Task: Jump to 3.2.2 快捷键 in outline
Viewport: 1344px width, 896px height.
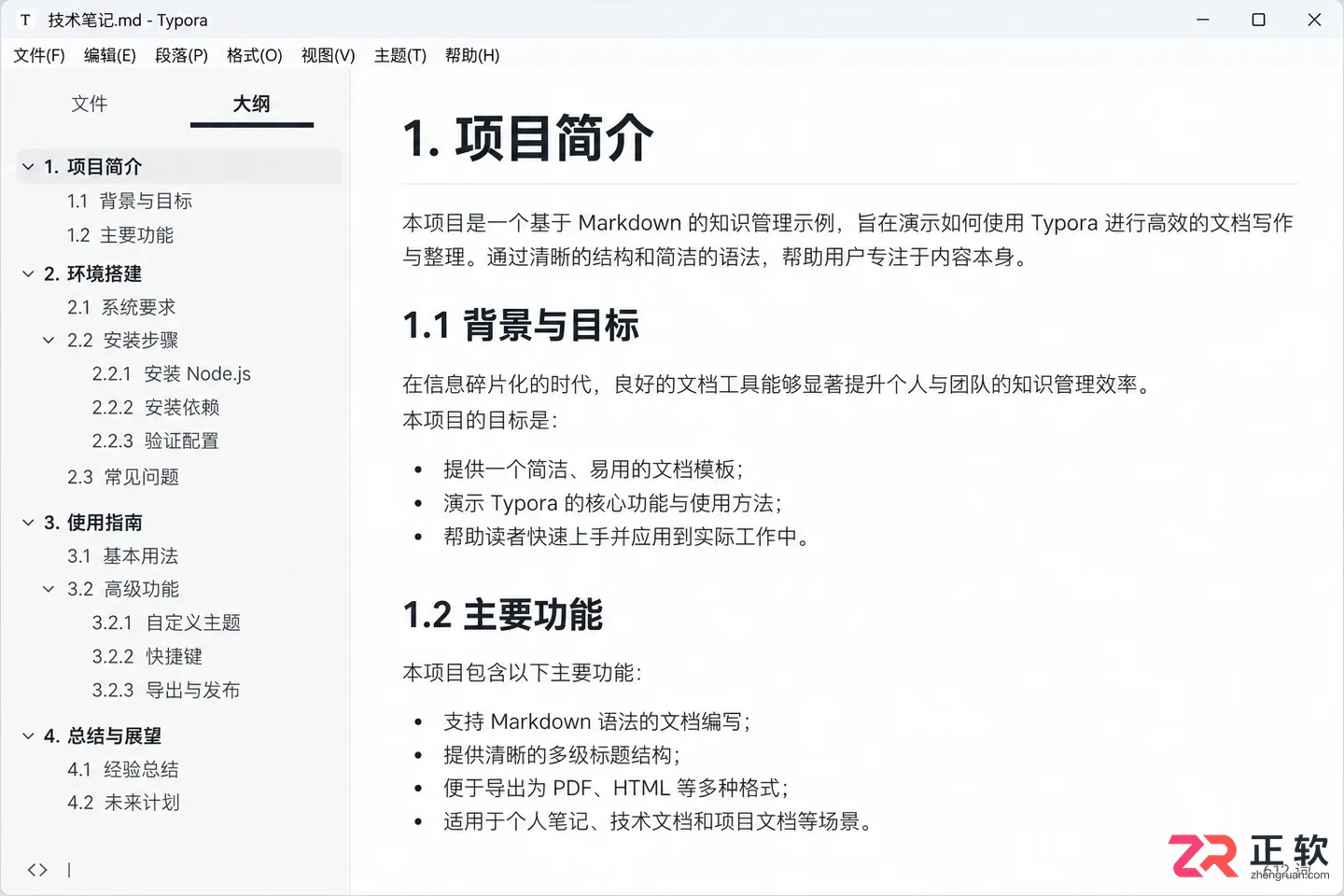Action: point(147,656)
